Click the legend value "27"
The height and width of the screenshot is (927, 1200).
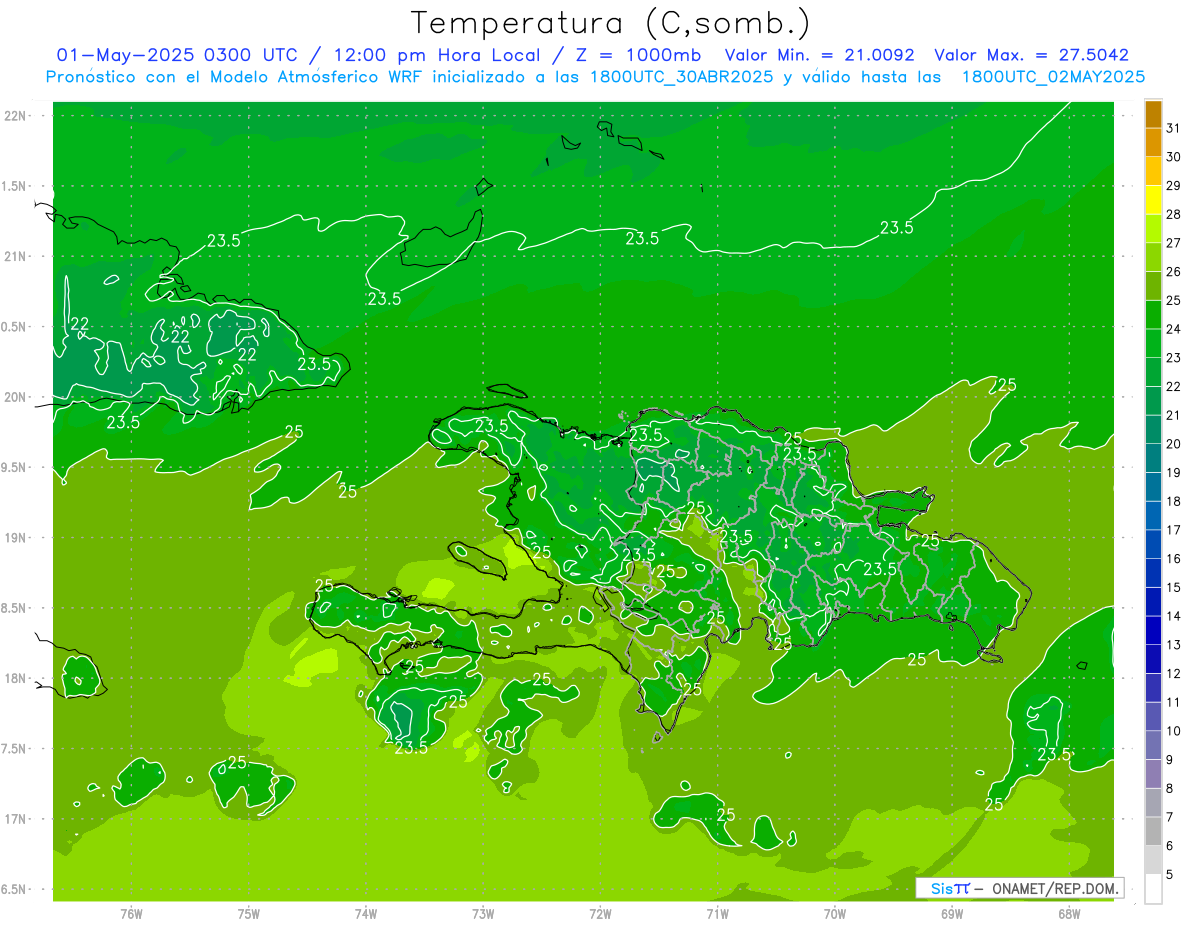pos(1173,243)
